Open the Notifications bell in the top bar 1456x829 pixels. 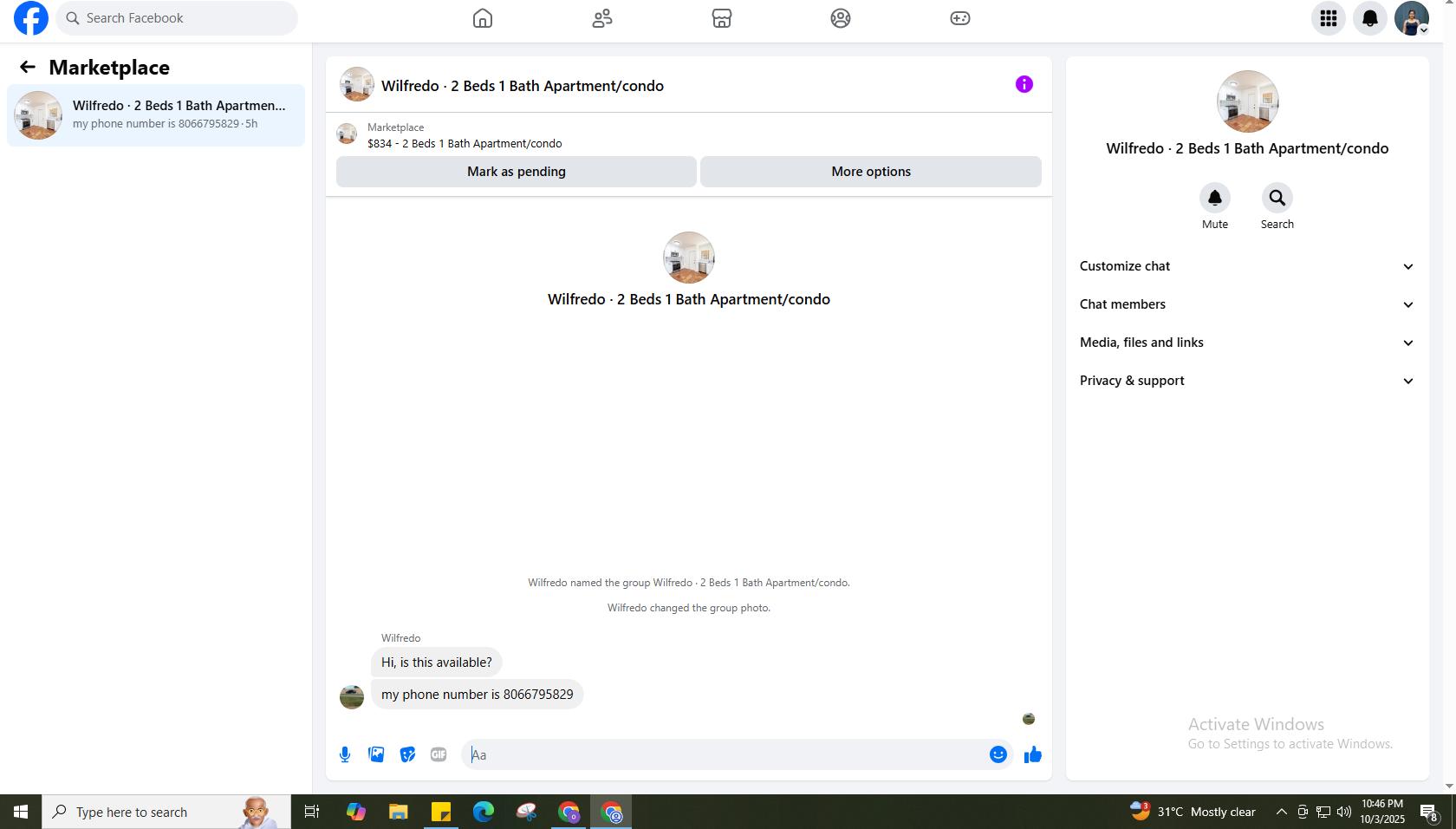(1370, 18)
